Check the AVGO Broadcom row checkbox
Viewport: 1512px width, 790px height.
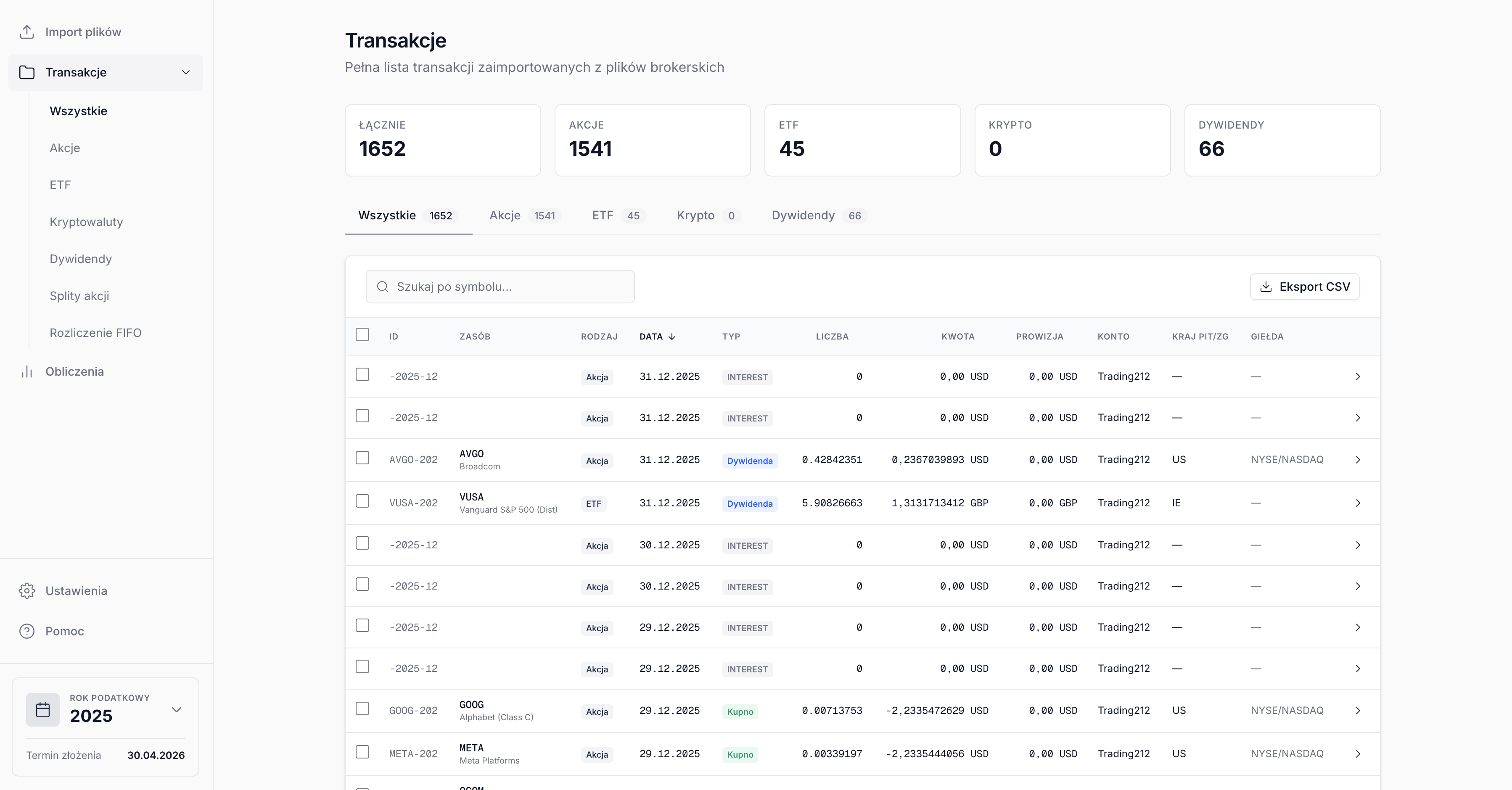(362, 458)
